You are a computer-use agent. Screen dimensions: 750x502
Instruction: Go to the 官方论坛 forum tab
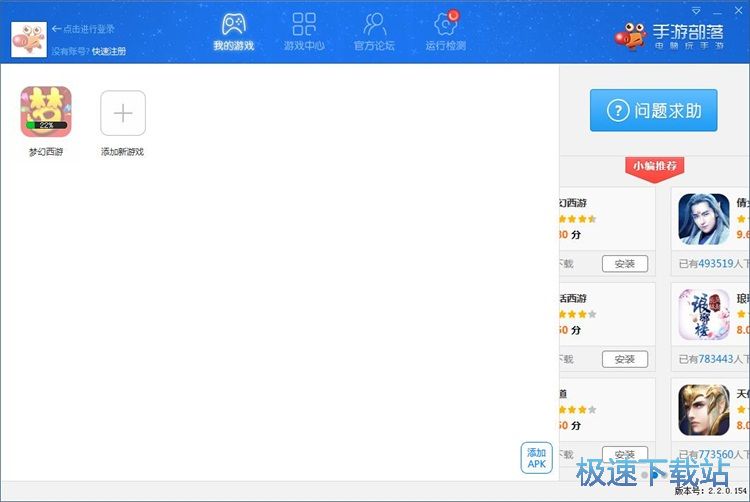(x=374, y=32)
